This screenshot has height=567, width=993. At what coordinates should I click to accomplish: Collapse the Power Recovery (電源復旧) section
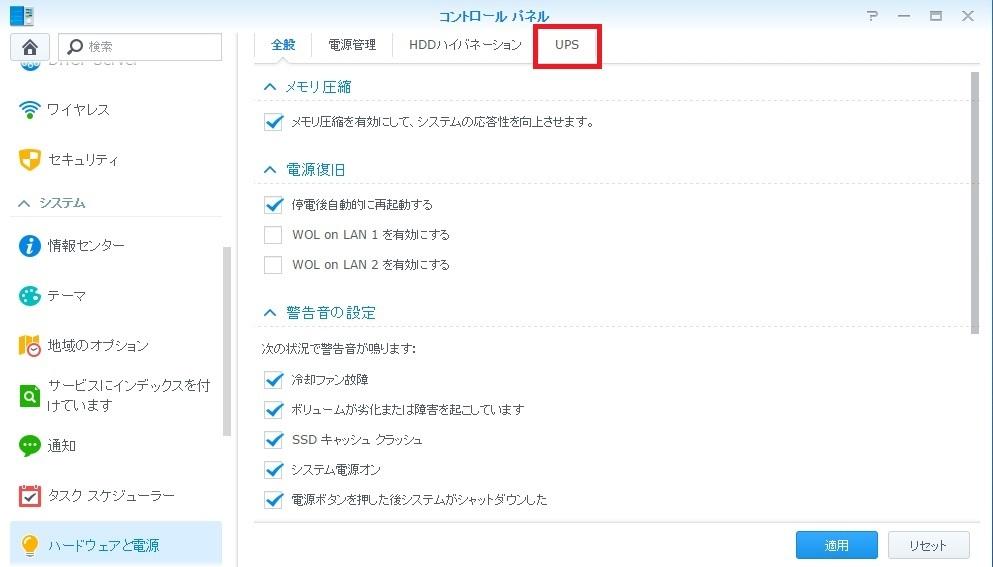(270, 170)
